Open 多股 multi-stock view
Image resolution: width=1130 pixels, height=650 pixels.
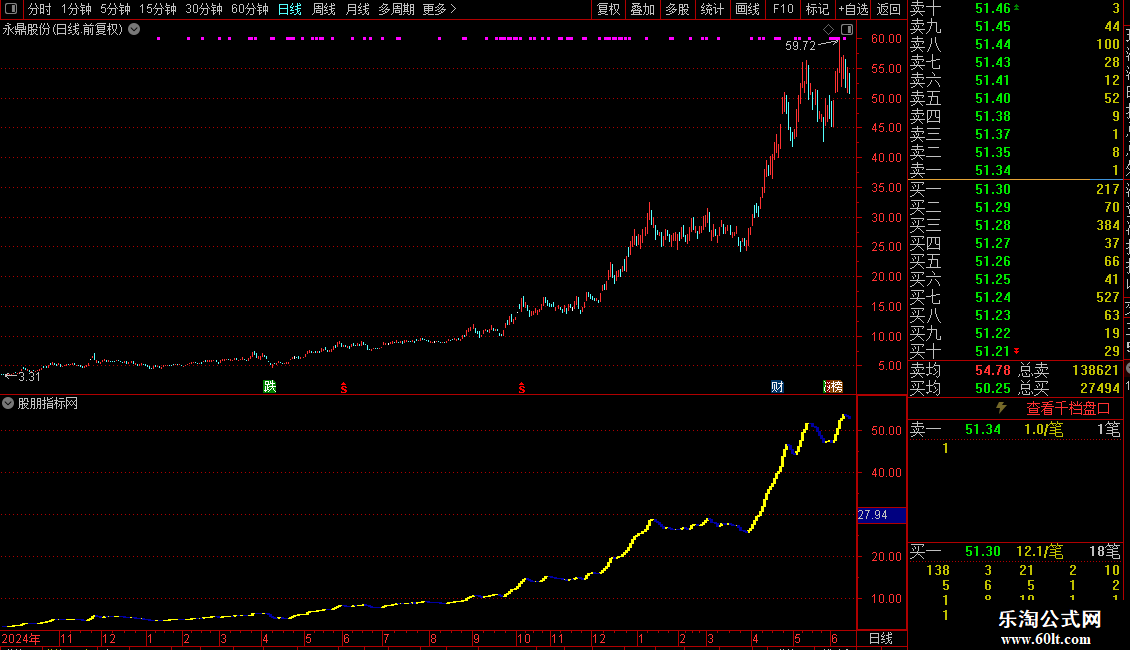[677, 9]
